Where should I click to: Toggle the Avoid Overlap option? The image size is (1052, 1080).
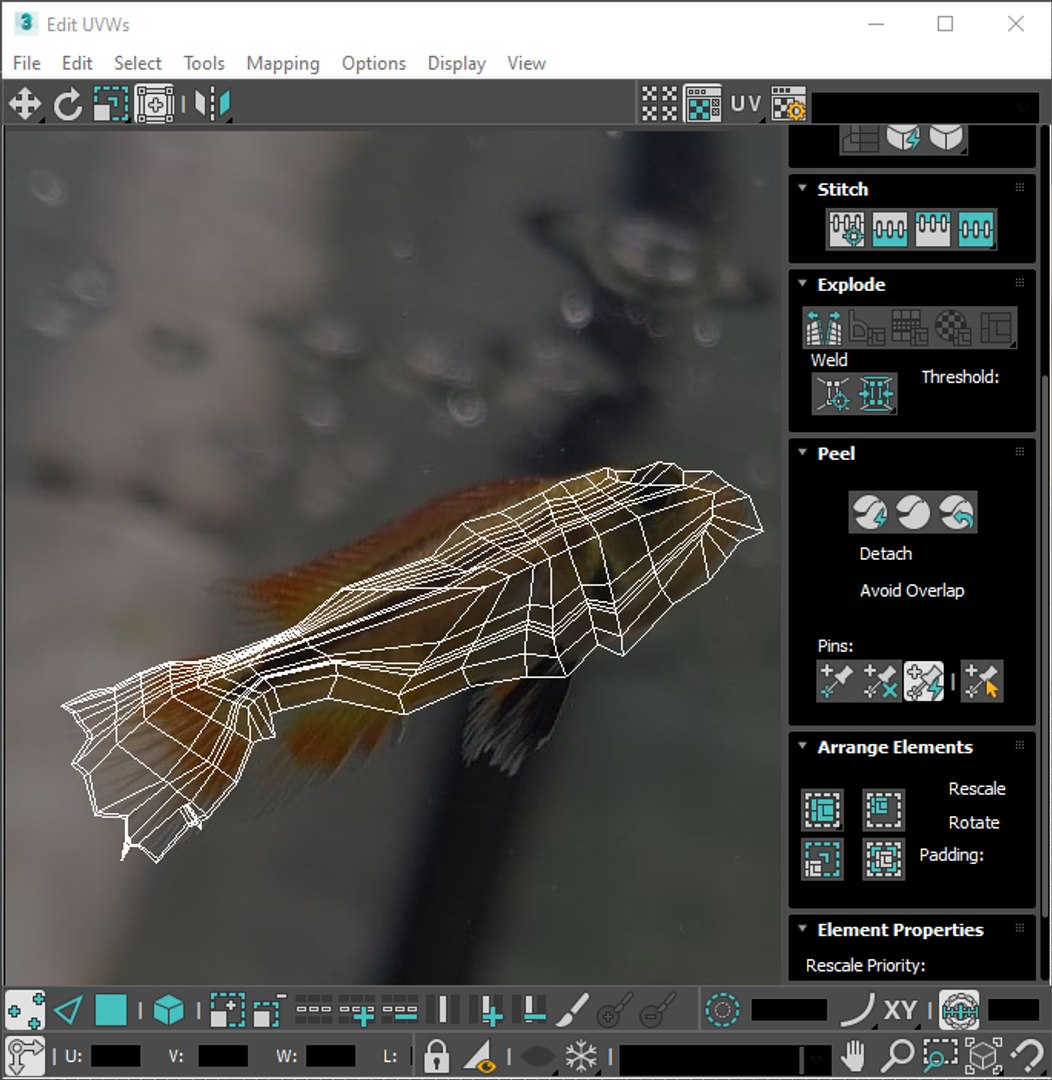click(x=911, y=590)
